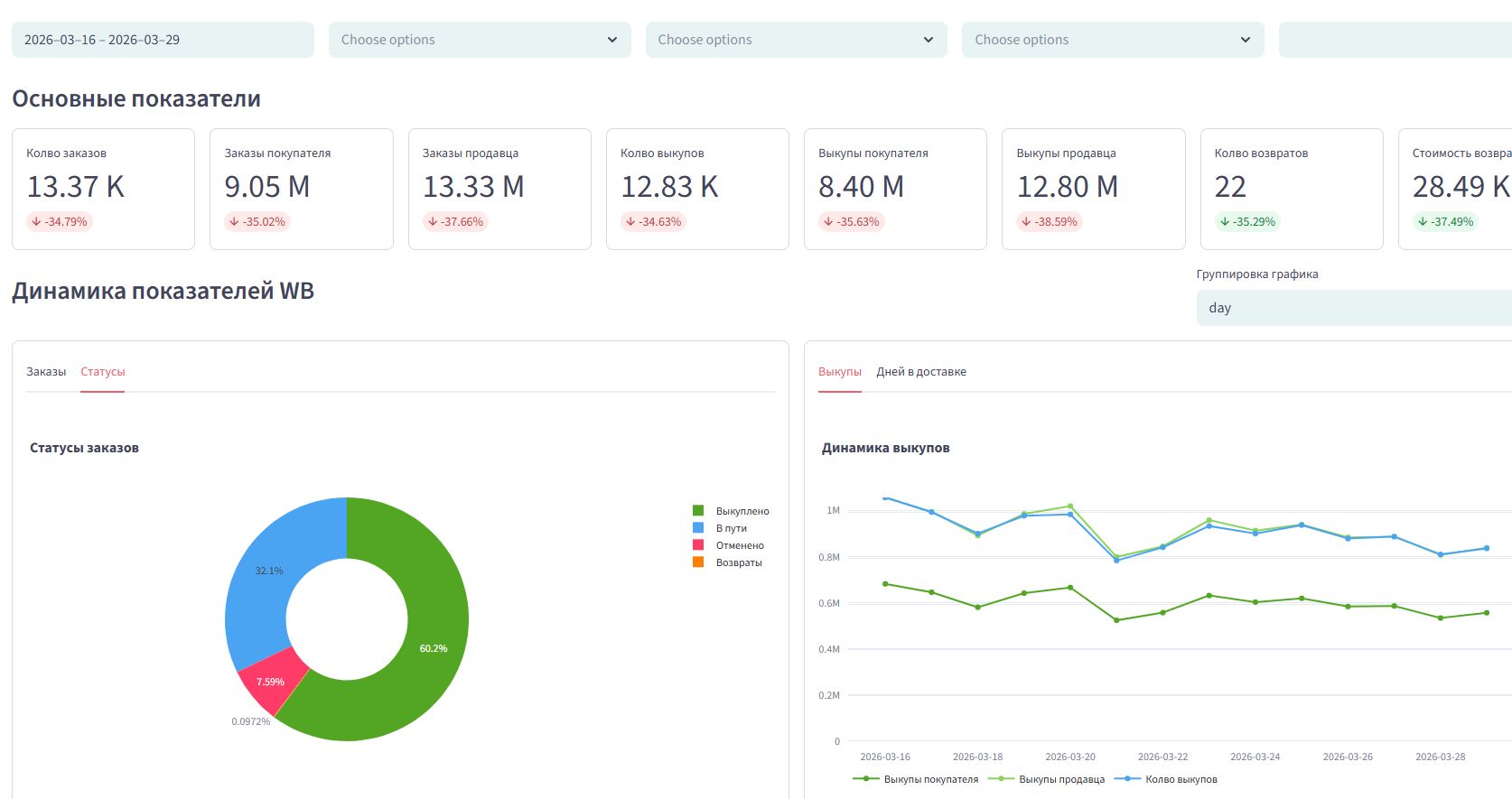
Task: Click the Динамика выкупов chart title
Action: [886, 448]
